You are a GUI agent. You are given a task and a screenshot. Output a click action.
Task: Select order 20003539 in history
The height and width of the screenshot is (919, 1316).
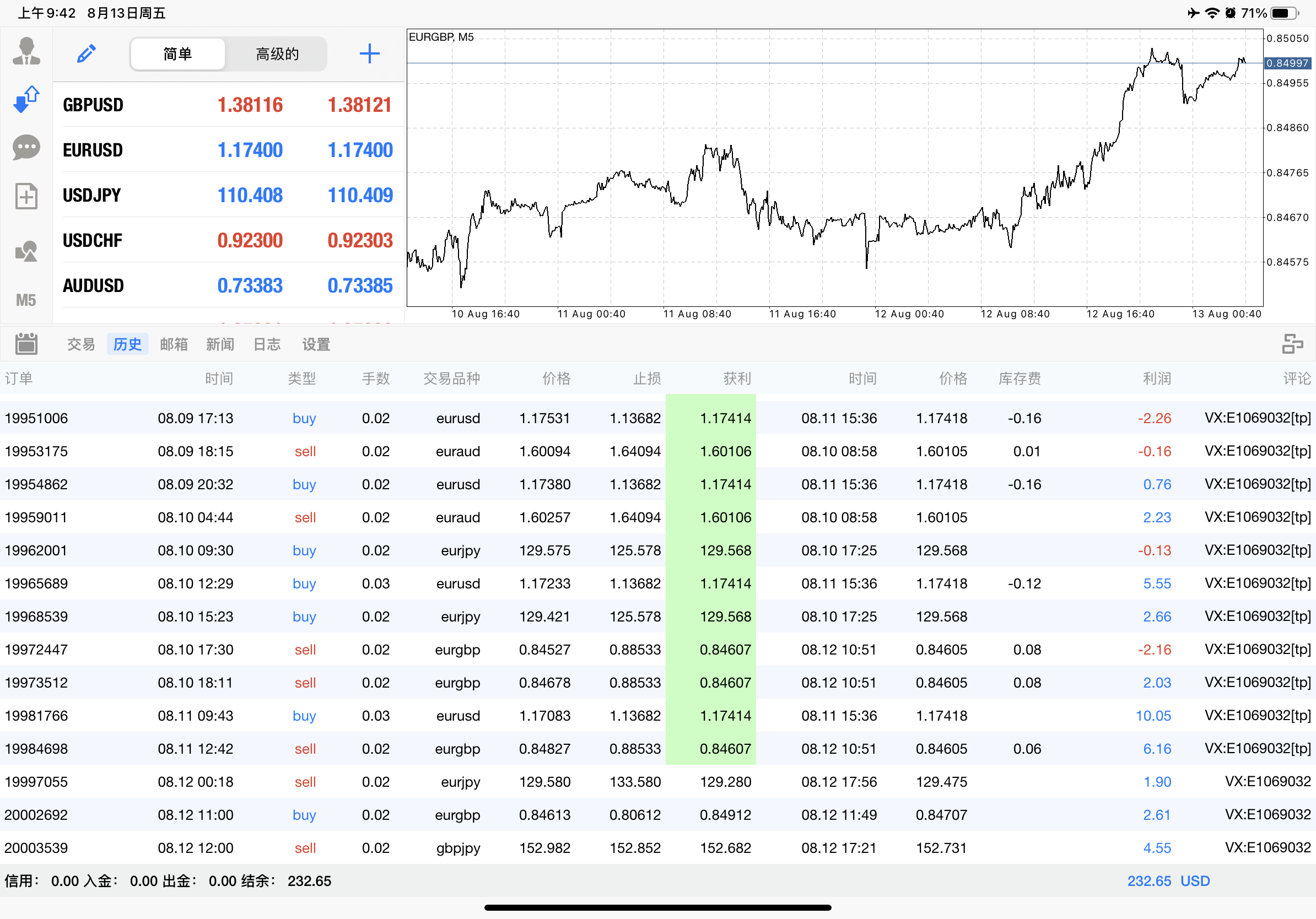(x=658, y=848)
